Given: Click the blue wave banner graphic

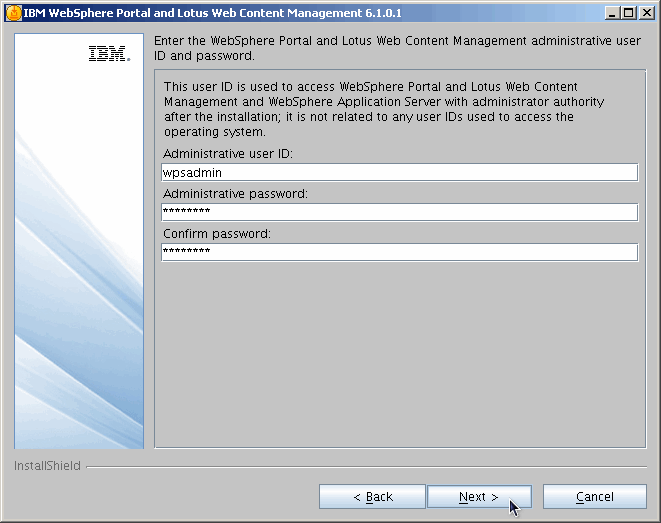Looking at the screenshot, I should [x=80, y=300].
